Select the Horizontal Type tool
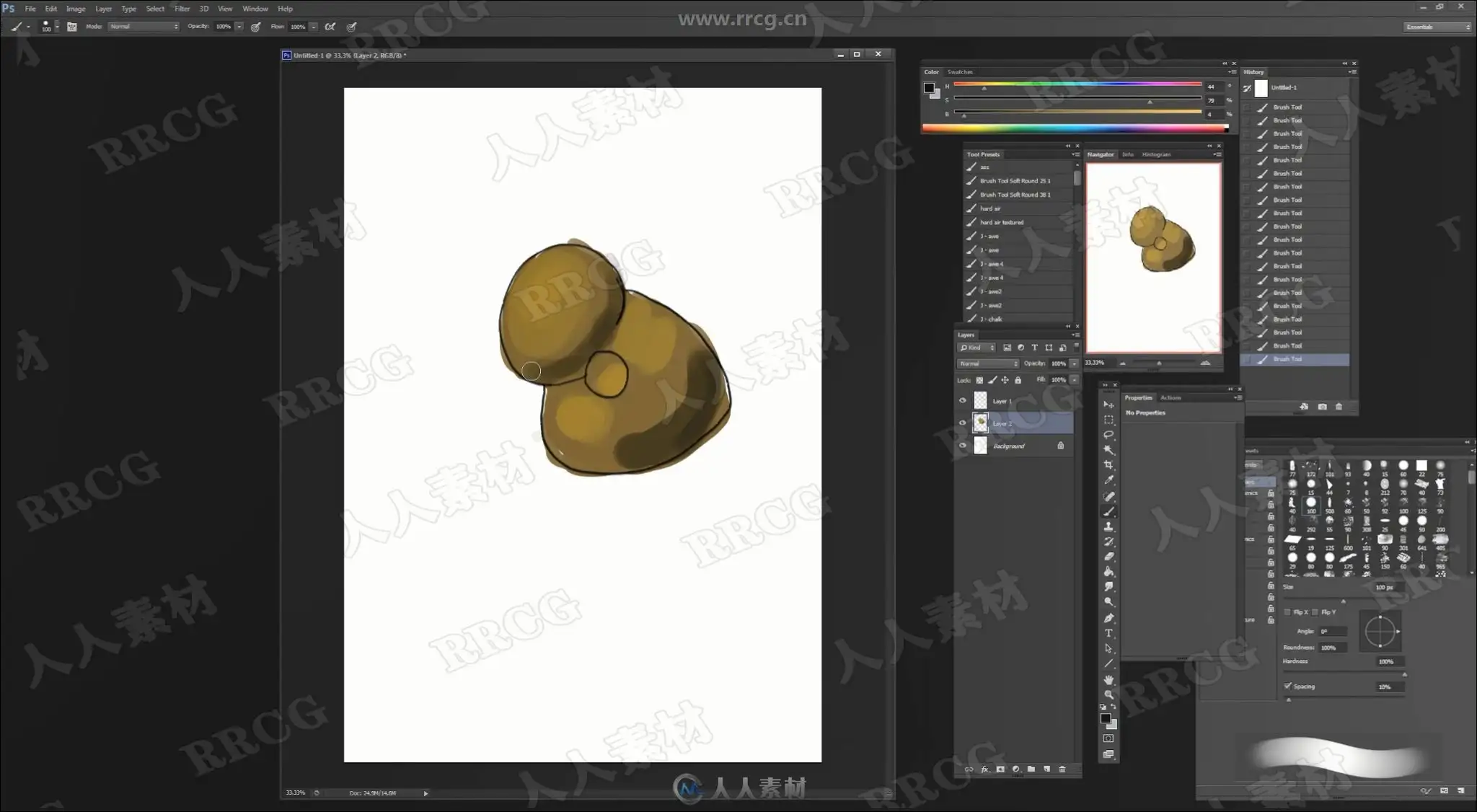This screenshot has width=1477, height=812. pos(1108,633)
